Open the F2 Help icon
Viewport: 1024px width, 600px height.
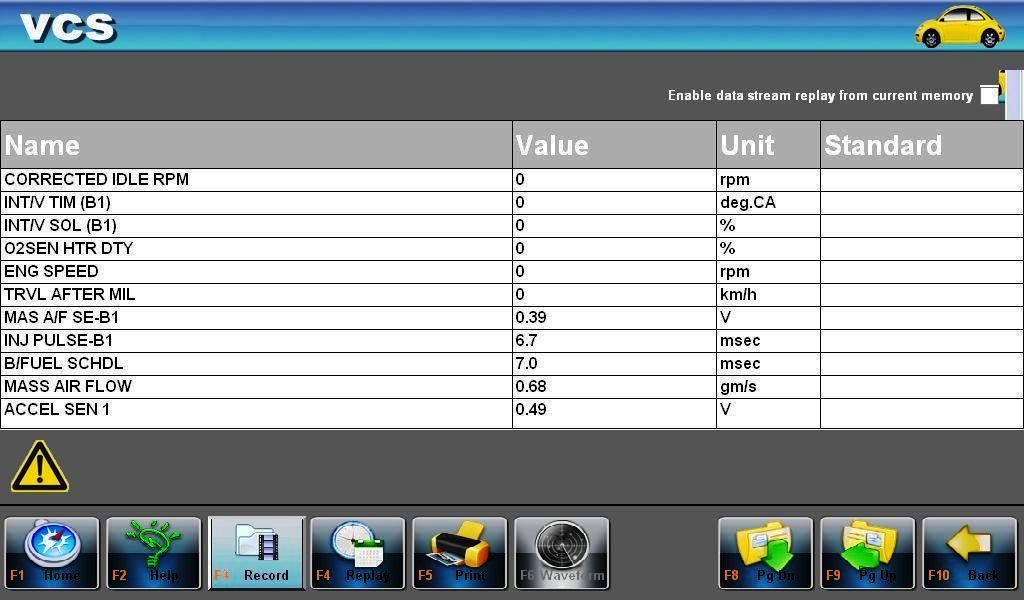pos(153,553)
